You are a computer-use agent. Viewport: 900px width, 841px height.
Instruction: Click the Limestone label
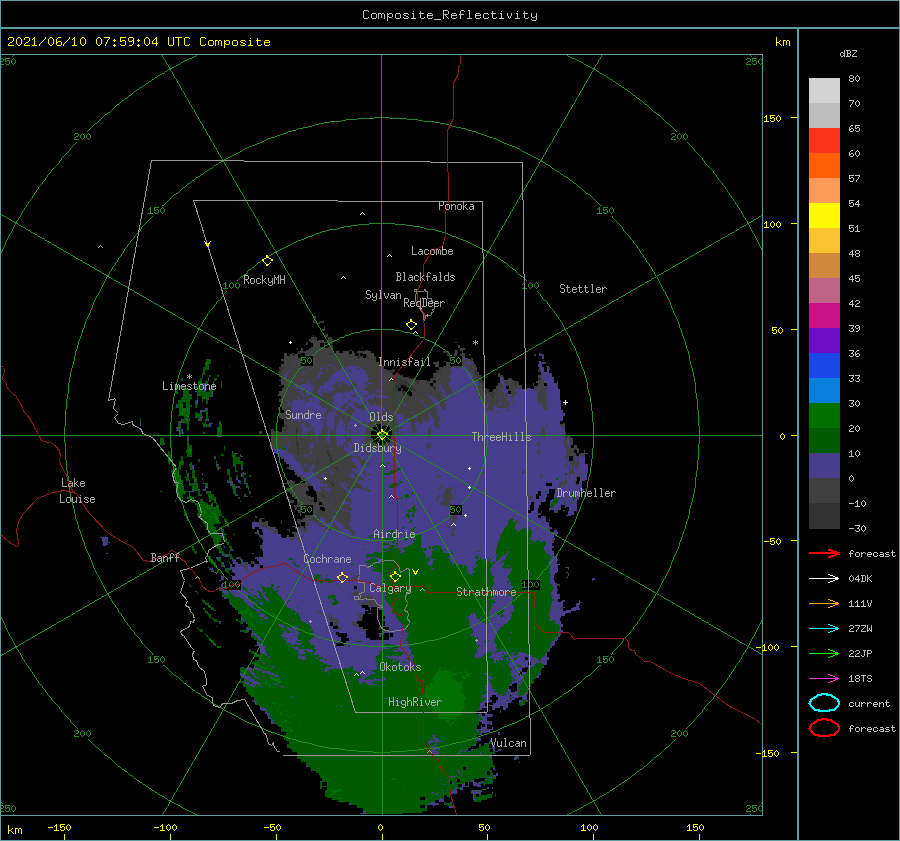(189, 386)
